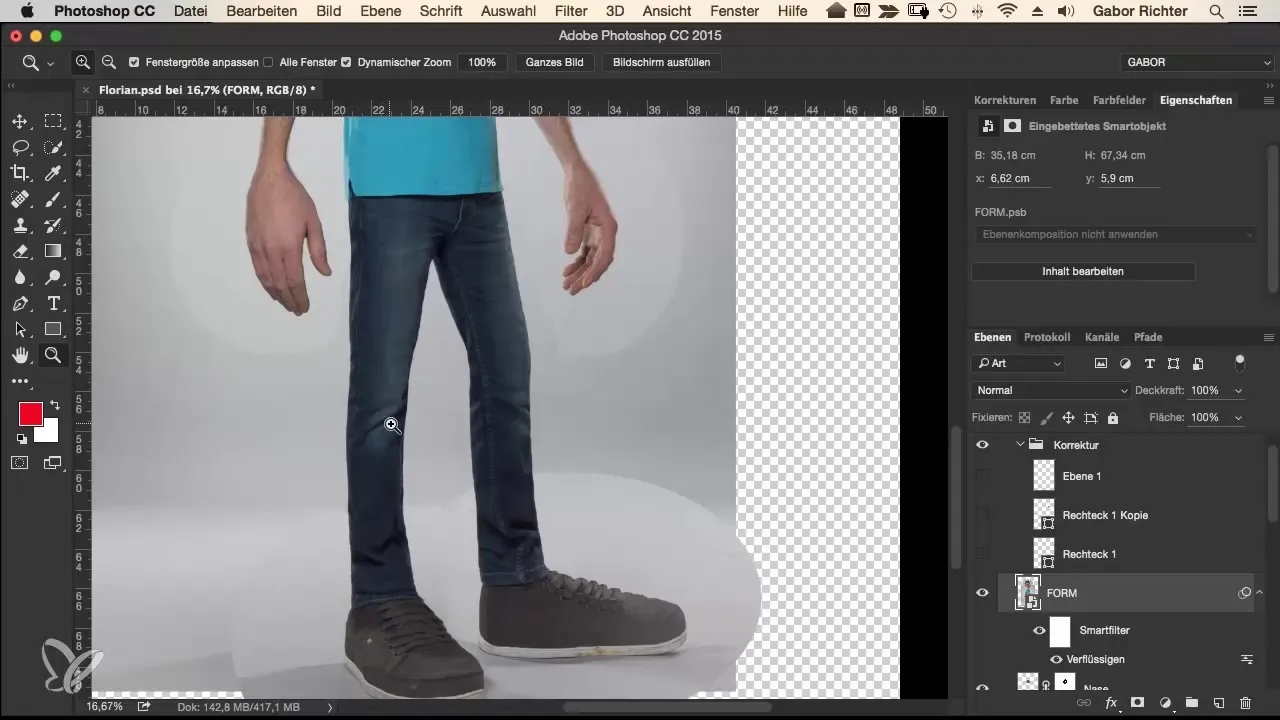Viewport: 1280px width, 720px height.
Task: Select the Lasso tool
Action: 19,148
